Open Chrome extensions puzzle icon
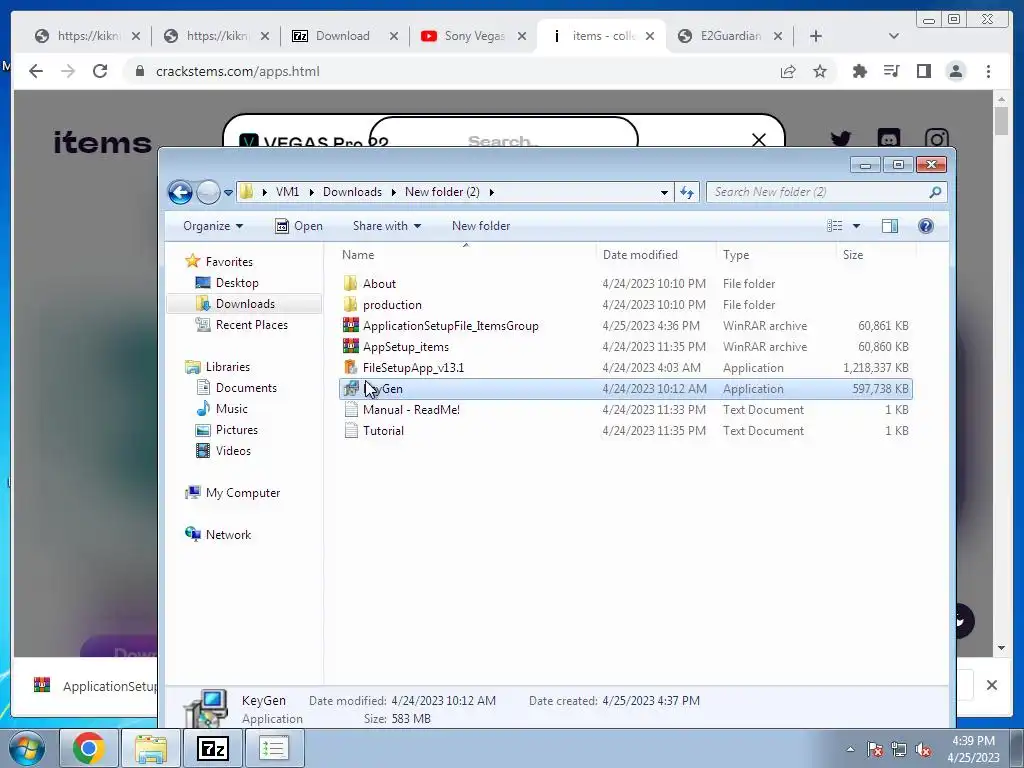This screenshot has width=1024, height=768. tap(859, 71)
